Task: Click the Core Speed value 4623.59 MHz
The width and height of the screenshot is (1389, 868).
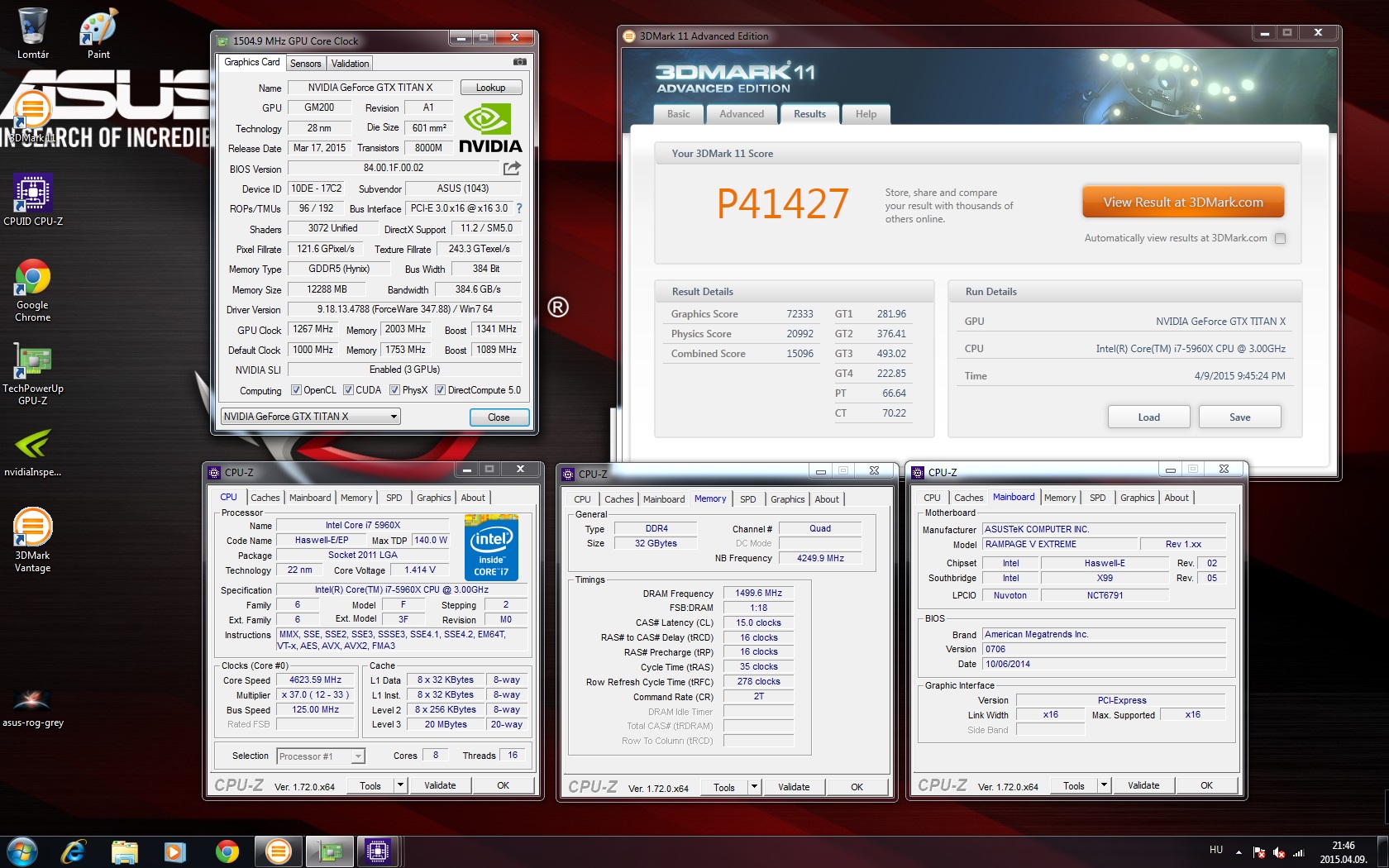Action: coord(315,680)
